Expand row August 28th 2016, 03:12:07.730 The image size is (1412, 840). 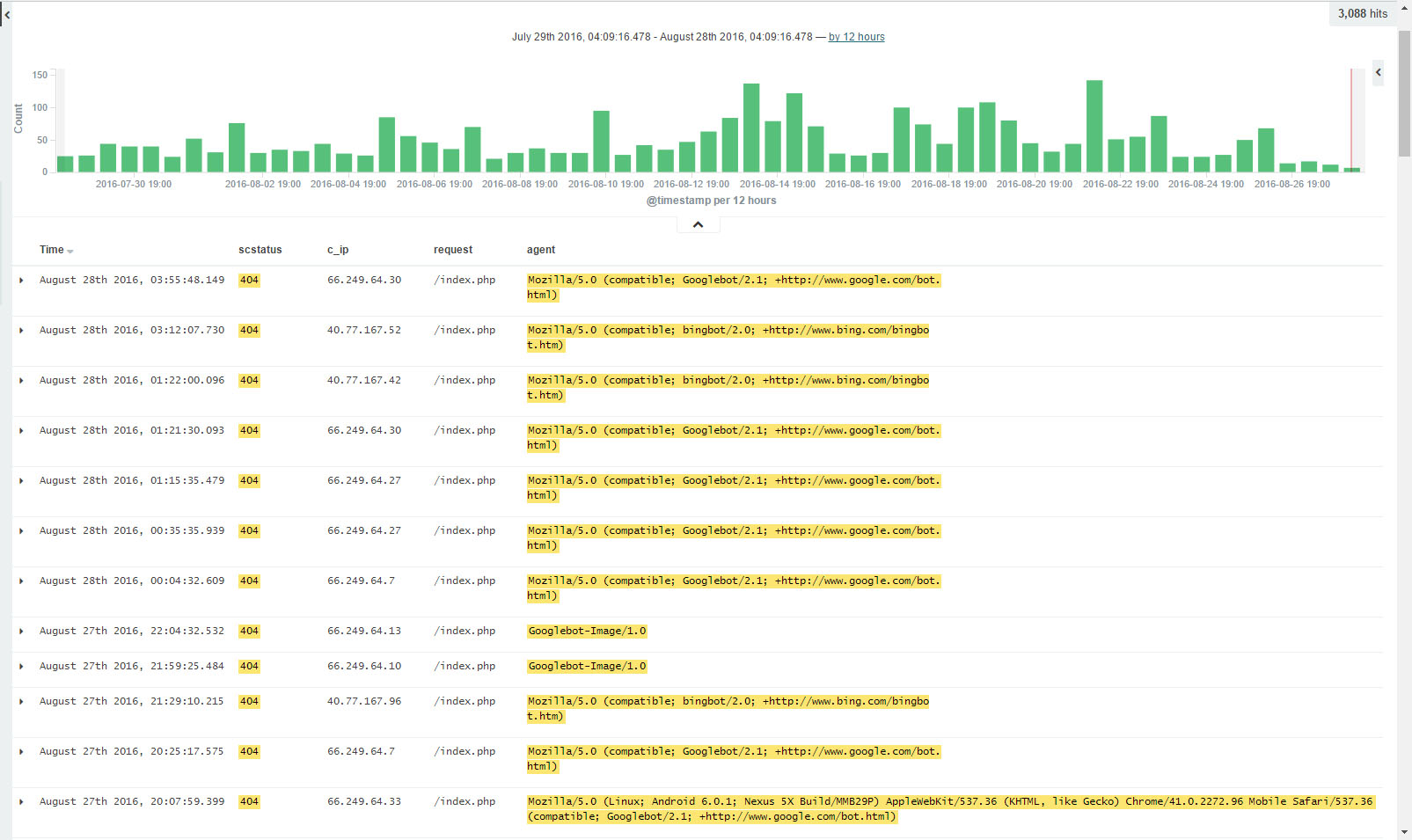tap(22, 331)
